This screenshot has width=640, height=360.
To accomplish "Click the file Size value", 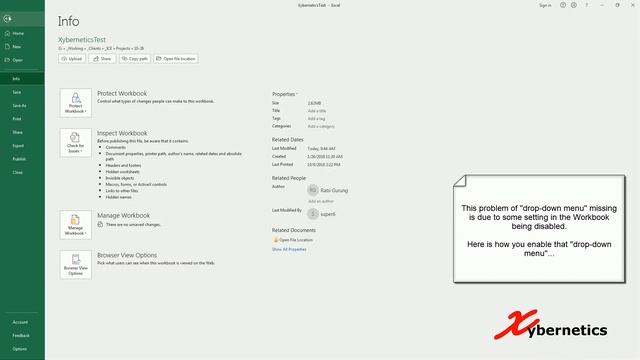I will coord(314,103).
